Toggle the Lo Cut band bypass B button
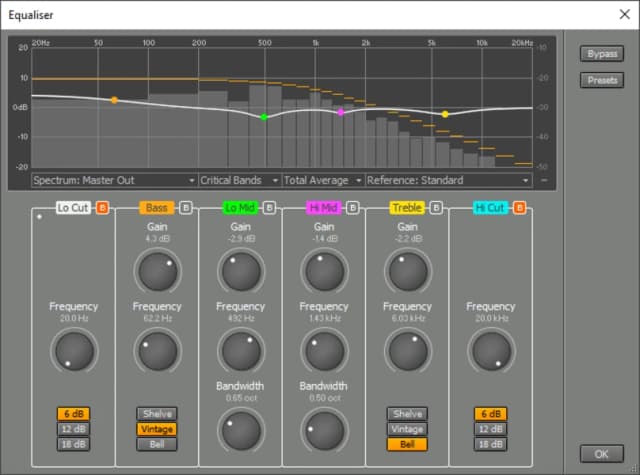The image size is (640, 475). click(x=102, y=208)
